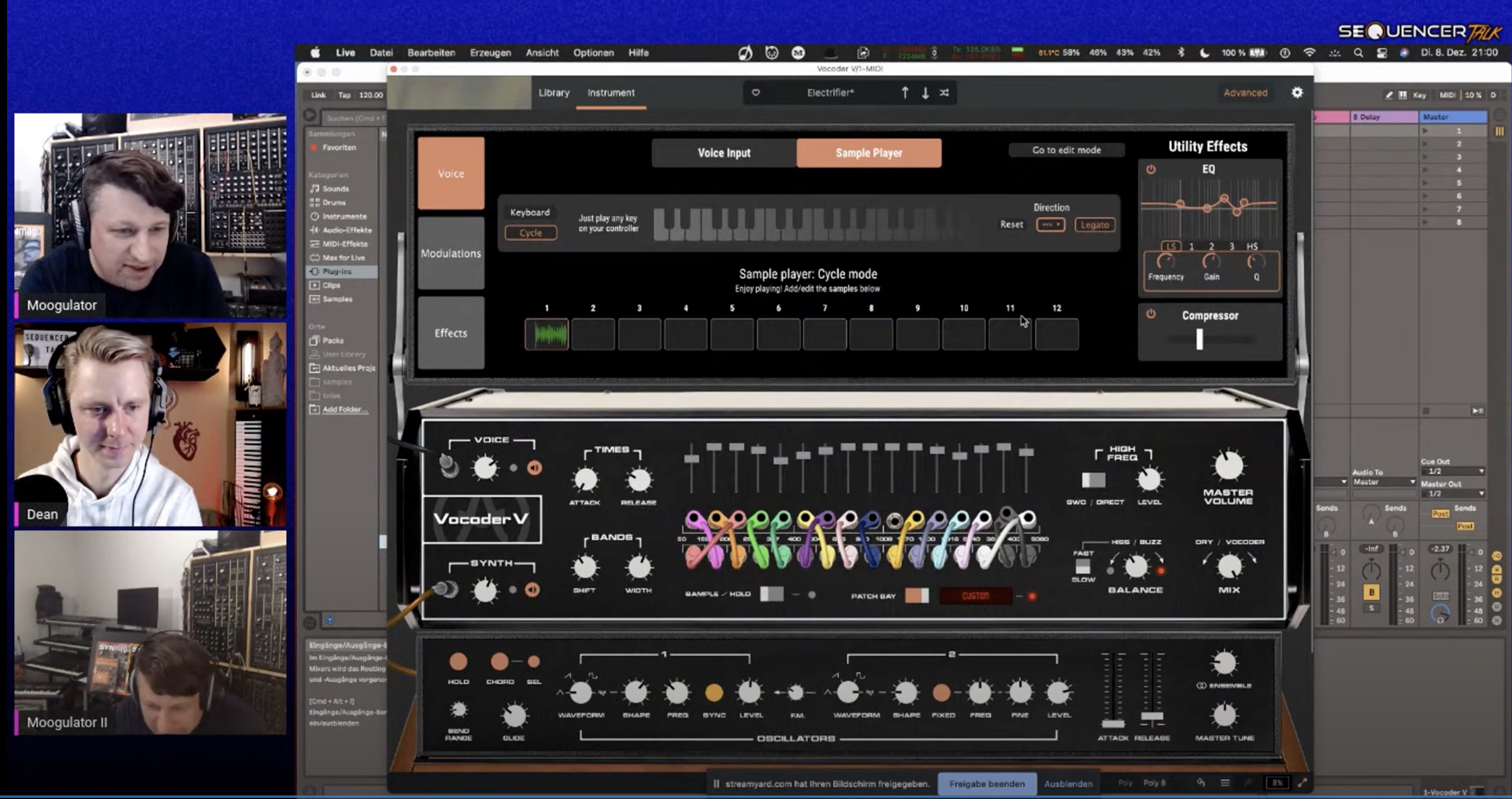This screenshot has width=1512, height=799.
Task: Open the Modulations panel
Action: pos(451,253)
